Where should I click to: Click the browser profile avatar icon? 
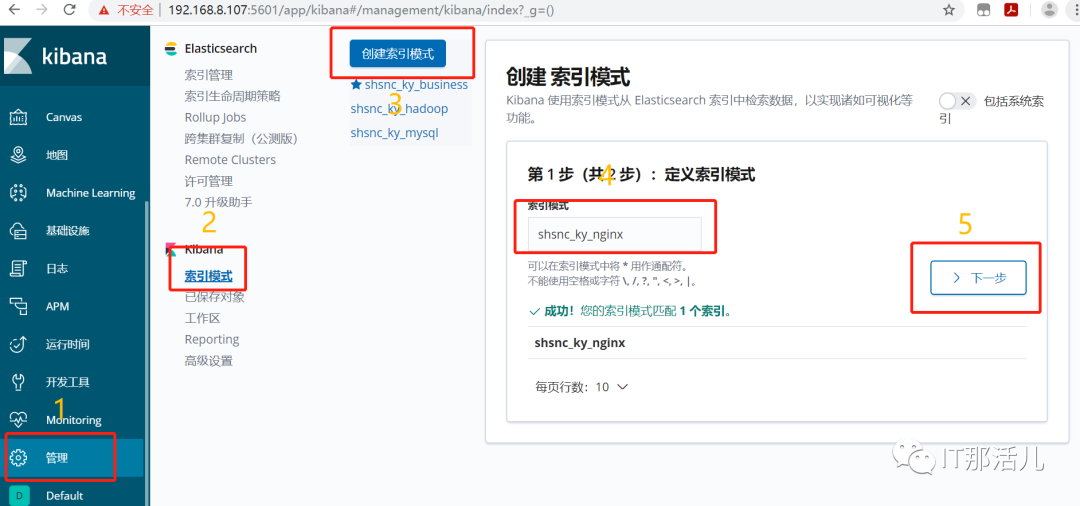[x=1049, y=10]
